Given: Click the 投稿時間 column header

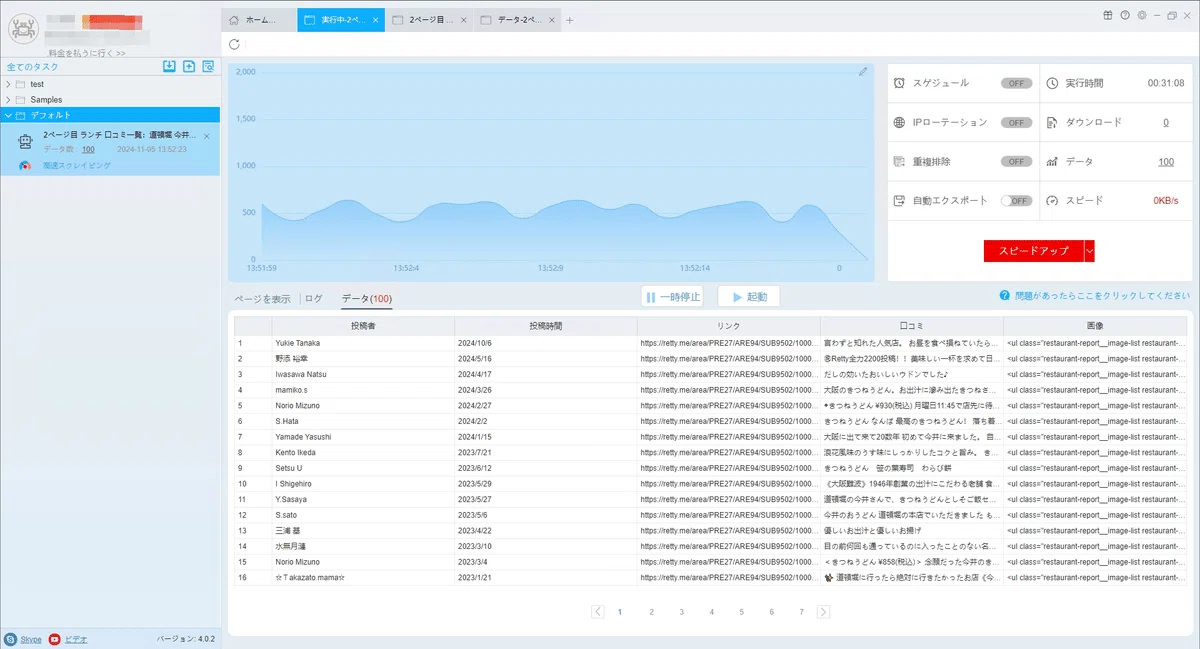Looking at the screenshot, I should point(545,326).
